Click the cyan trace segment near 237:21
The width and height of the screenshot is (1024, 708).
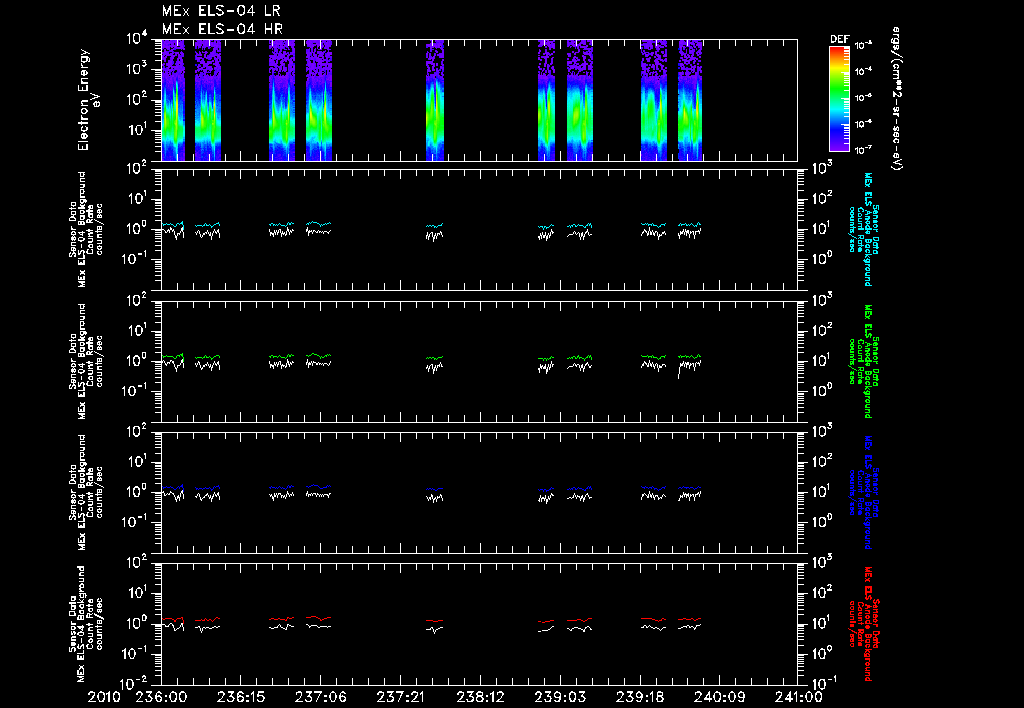(x=434, y=226)
